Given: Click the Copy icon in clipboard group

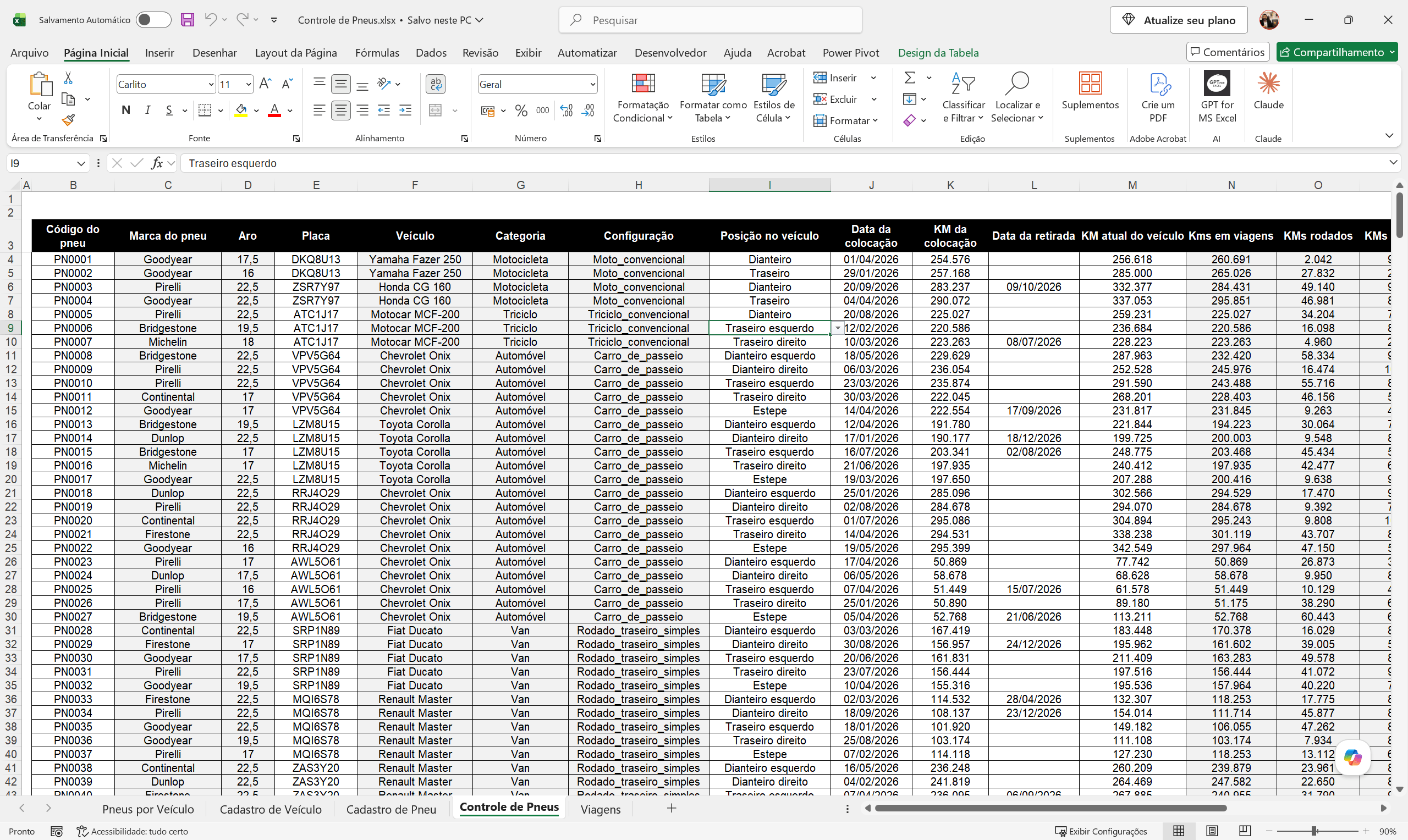Looking at the screenshot, I should [x=68, y=99].
